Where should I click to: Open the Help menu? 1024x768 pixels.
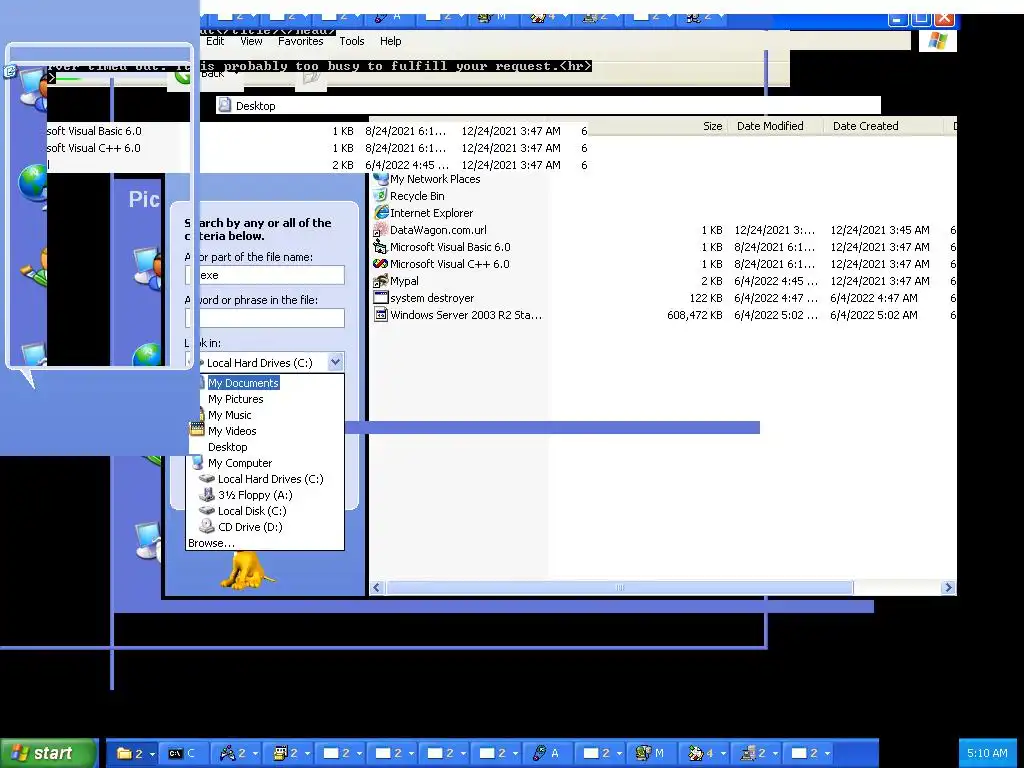(x=391, y=40)
